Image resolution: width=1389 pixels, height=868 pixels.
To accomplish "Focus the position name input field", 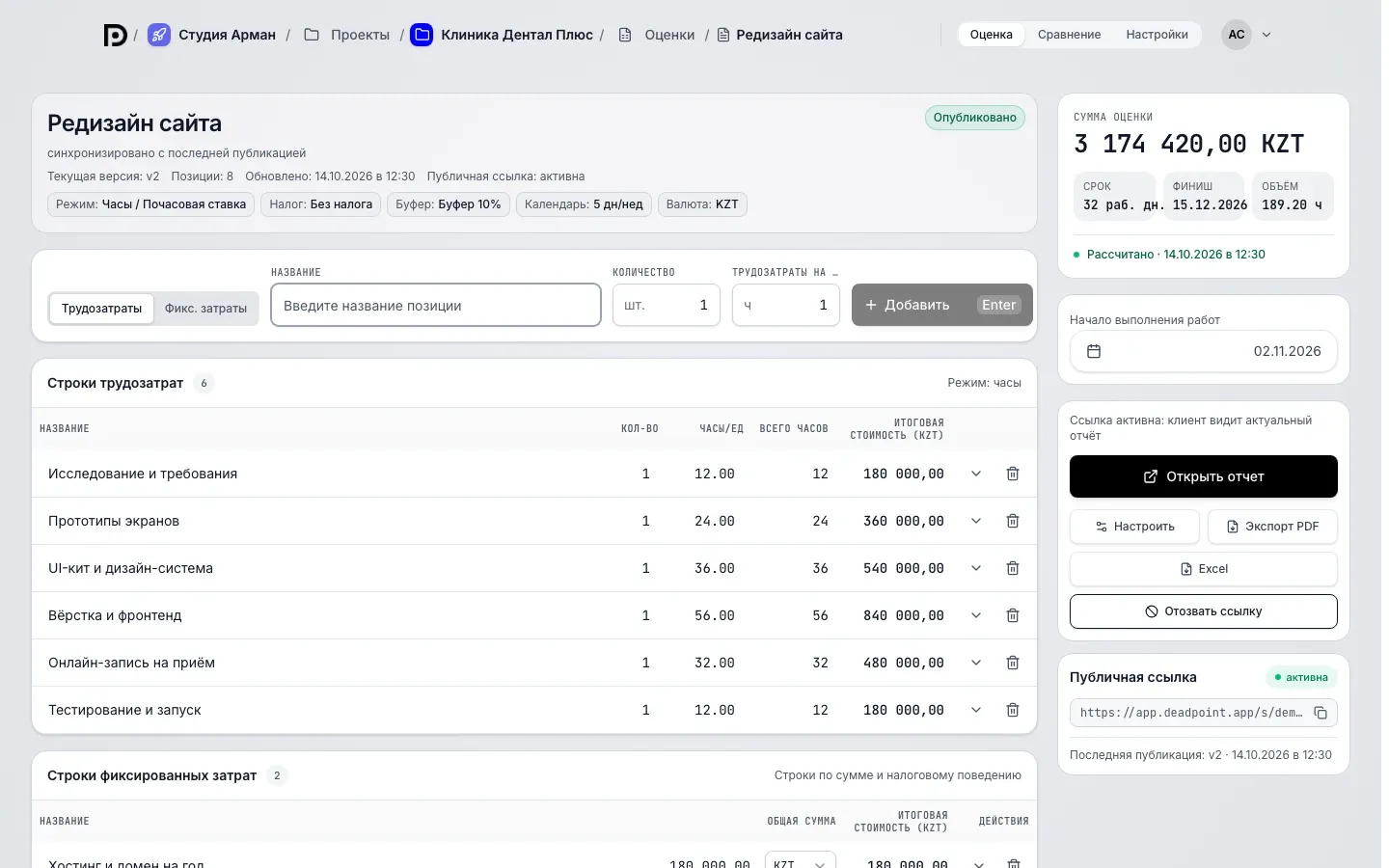I will tap(436, 305).
